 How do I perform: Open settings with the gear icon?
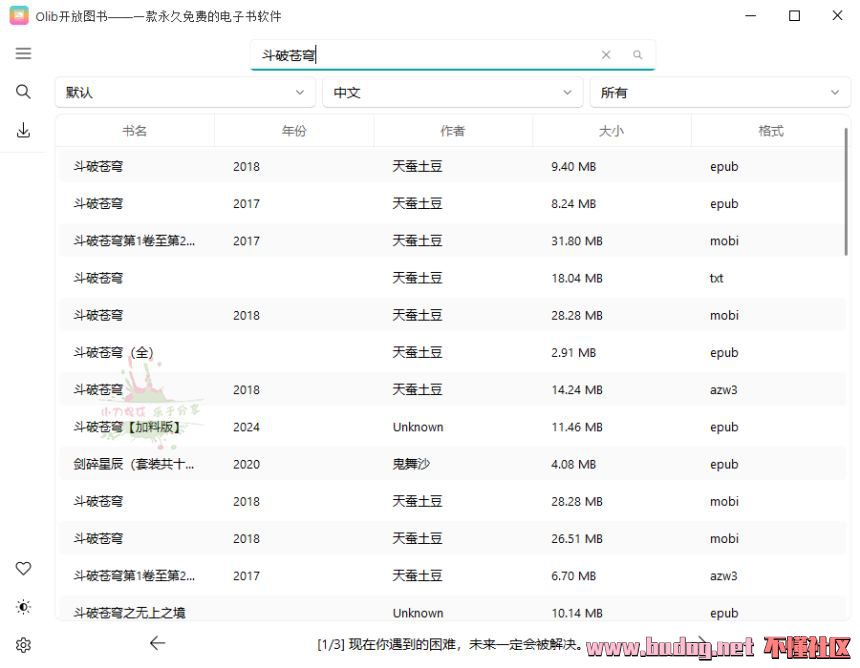coord(23,645)
